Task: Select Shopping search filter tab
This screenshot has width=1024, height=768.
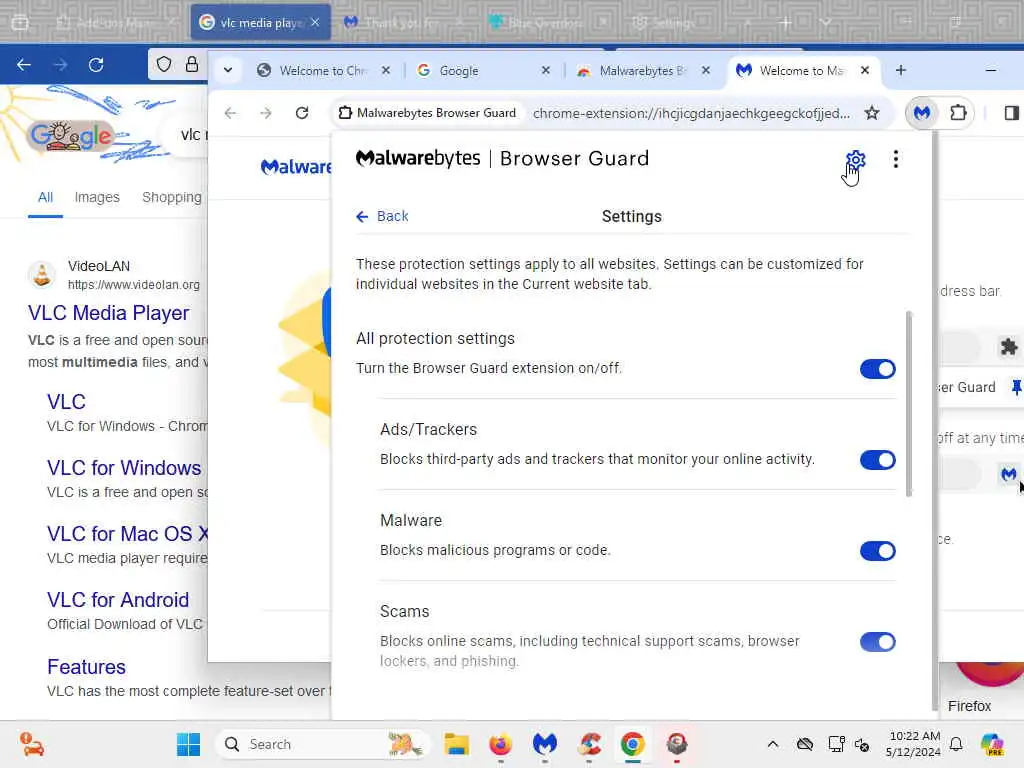Action: (x=172, y=197)
